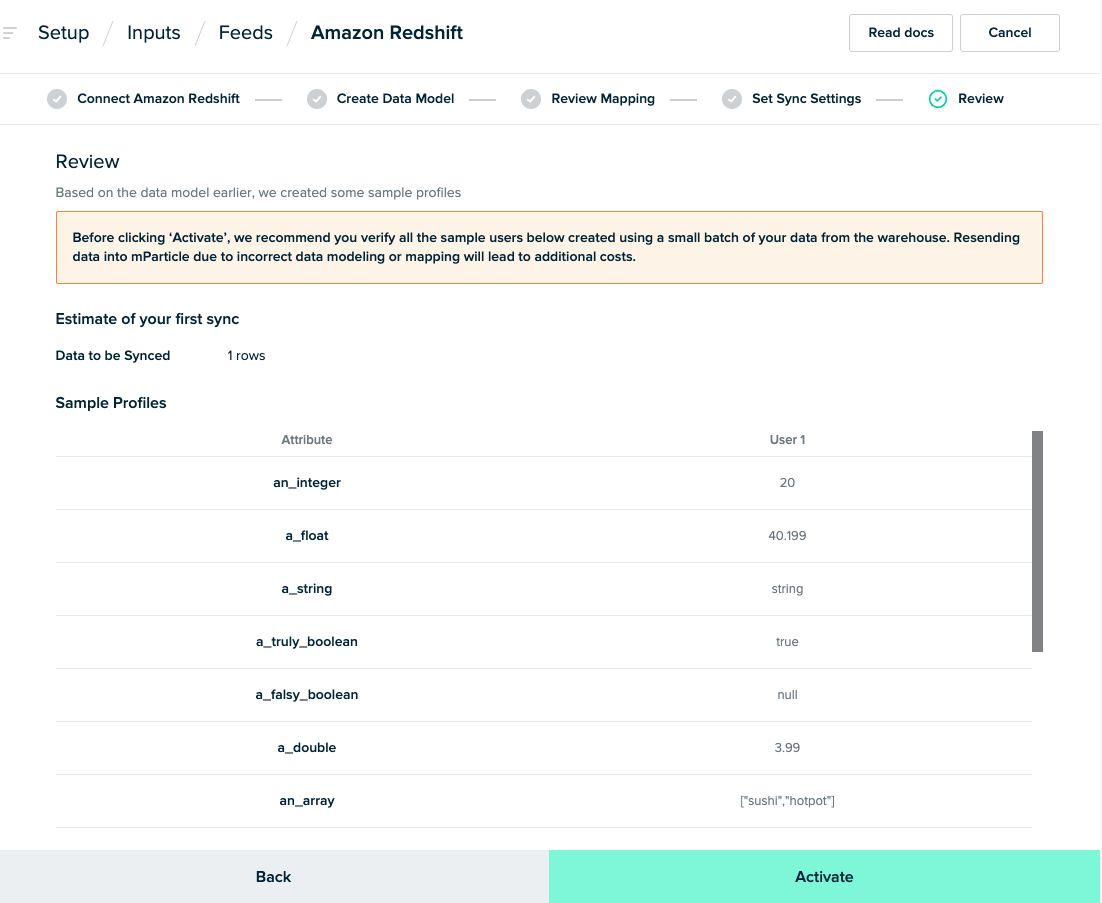Go to Create Data Model step
Screen dimensions: 1102x903
click(395, 99)
